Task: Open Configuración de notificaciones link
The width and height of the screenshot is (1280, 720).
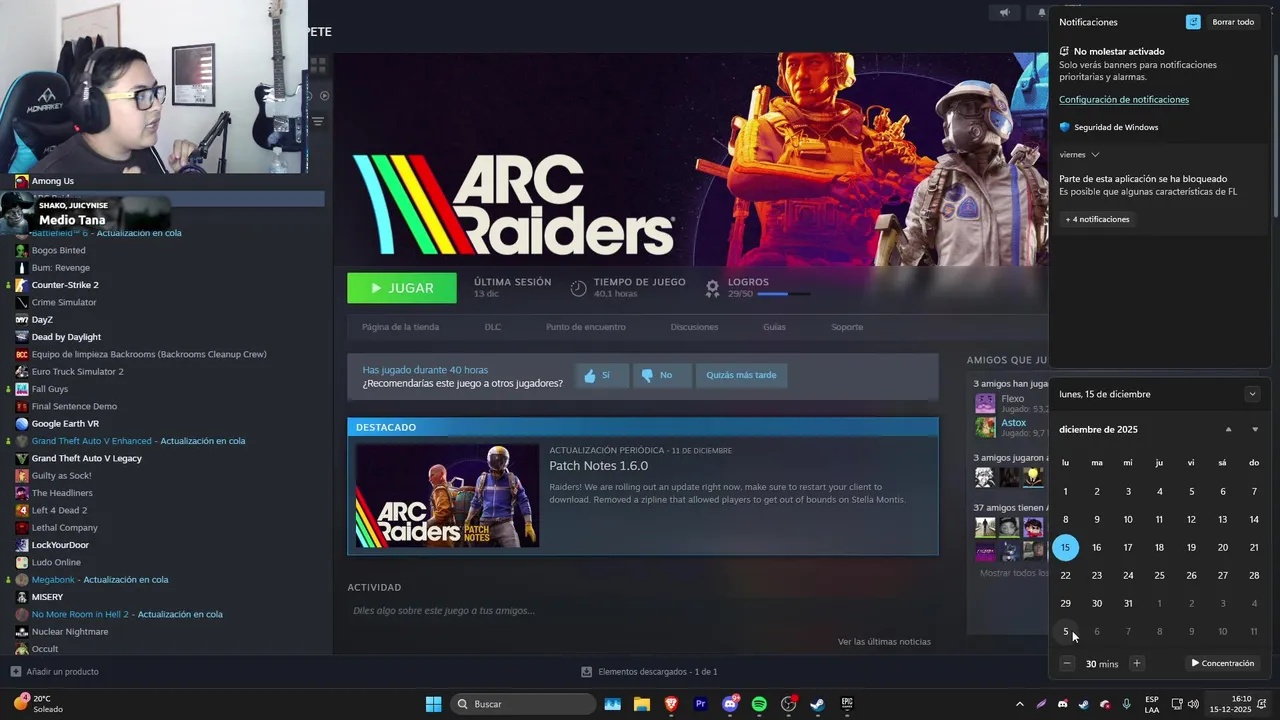Action: coord(1124,100)
